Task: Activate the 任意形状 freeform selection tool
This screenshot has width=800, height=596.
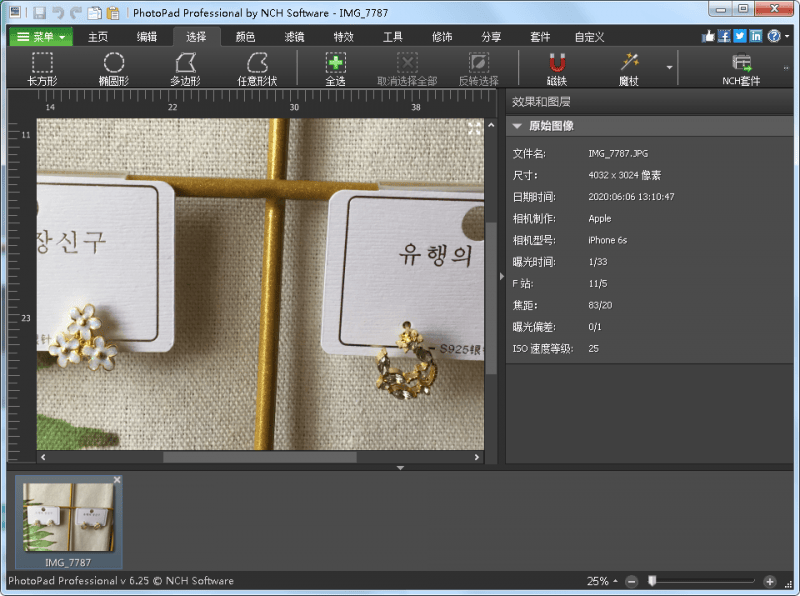Action: [x=257, y=68]
